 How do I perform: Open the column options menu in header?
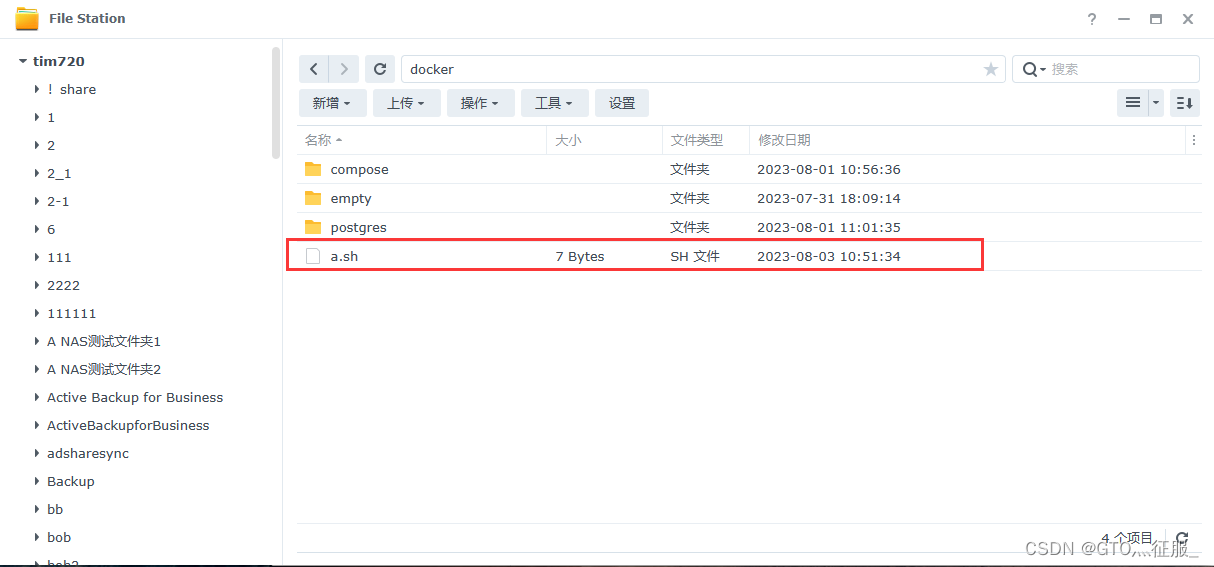1194,140
